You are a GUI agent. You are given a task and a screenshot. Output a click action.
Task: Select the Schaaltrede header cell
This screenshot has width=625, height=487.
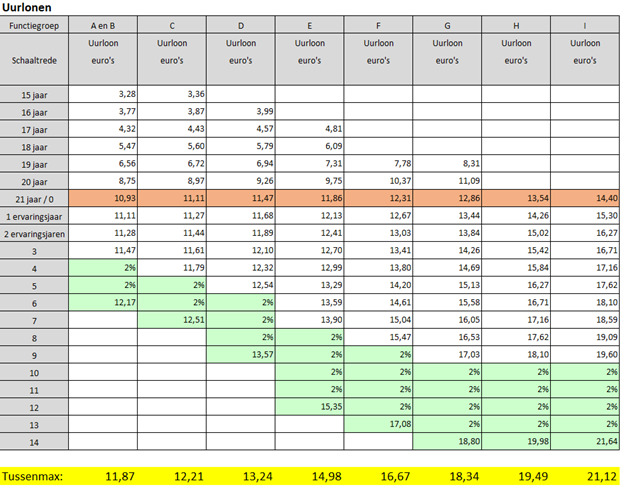35,61
